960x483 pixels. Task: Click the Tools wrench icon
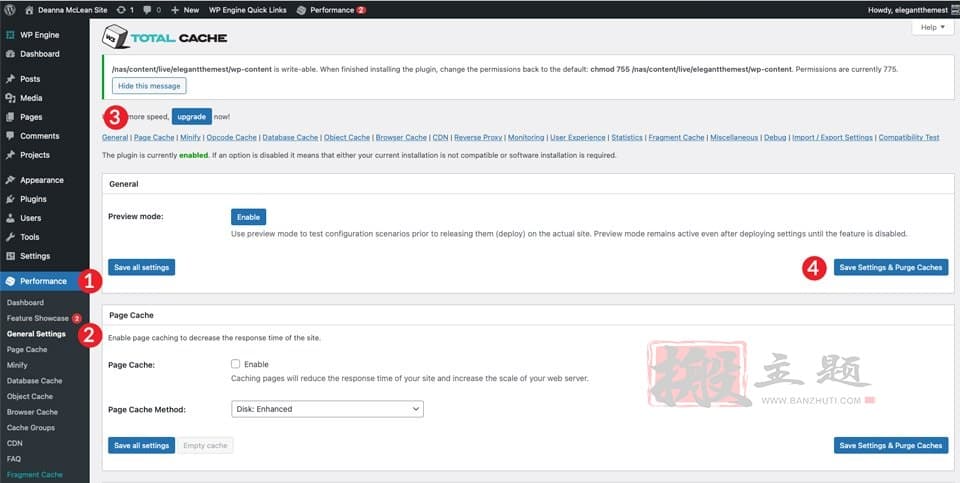coord(10,237)
